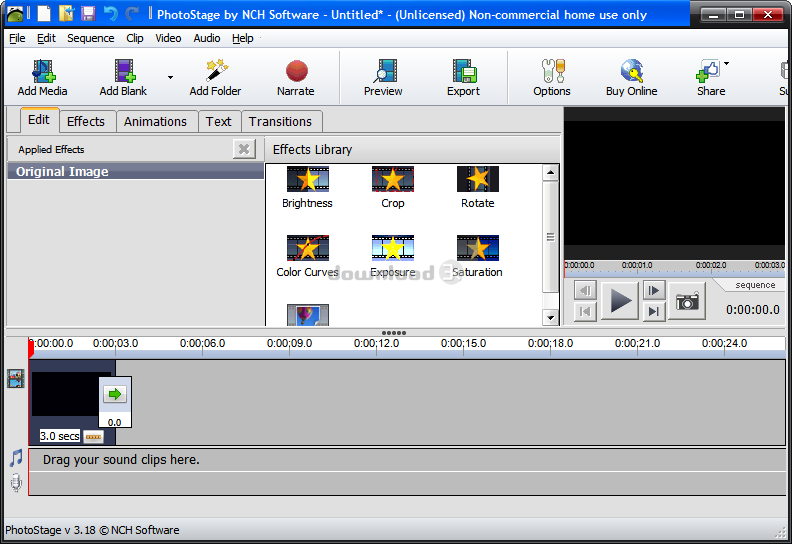Open the Preview tool
Image resolution: width=792 pixels, height=544 pixels.
point(383,72)
